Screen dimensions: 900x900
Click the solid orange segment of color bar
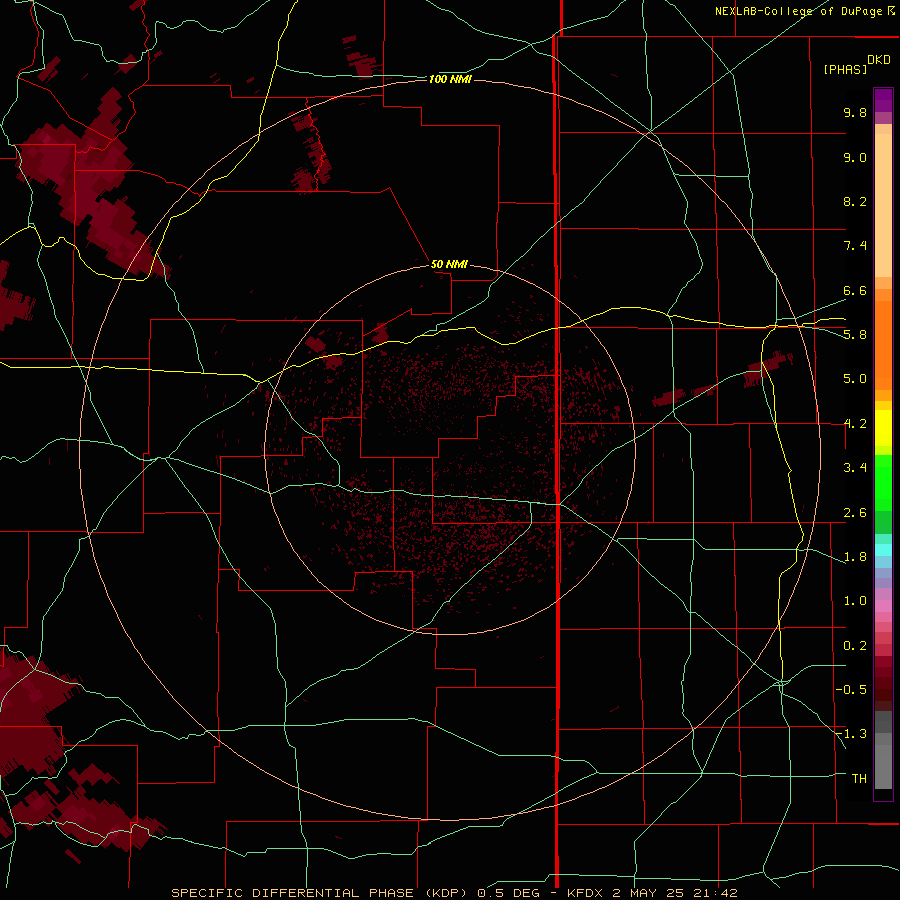click(x=883, y=345)
